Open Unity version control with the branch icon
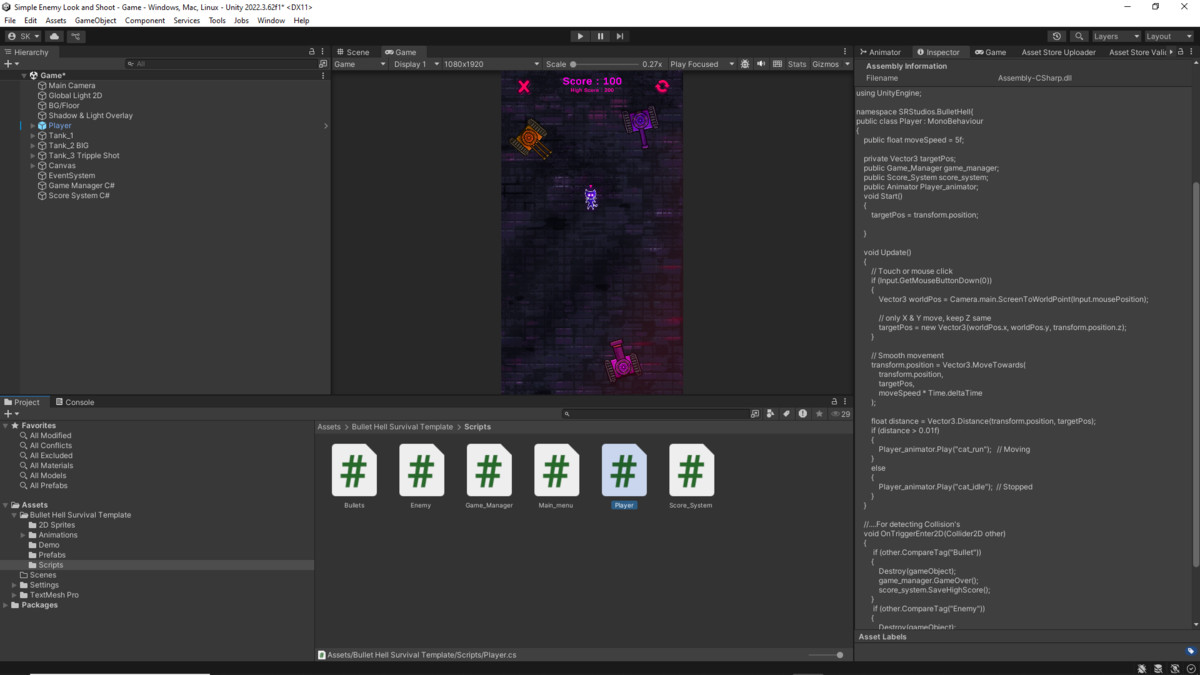Viewport: 1200px width, 675px height. [x=76, y=35]
